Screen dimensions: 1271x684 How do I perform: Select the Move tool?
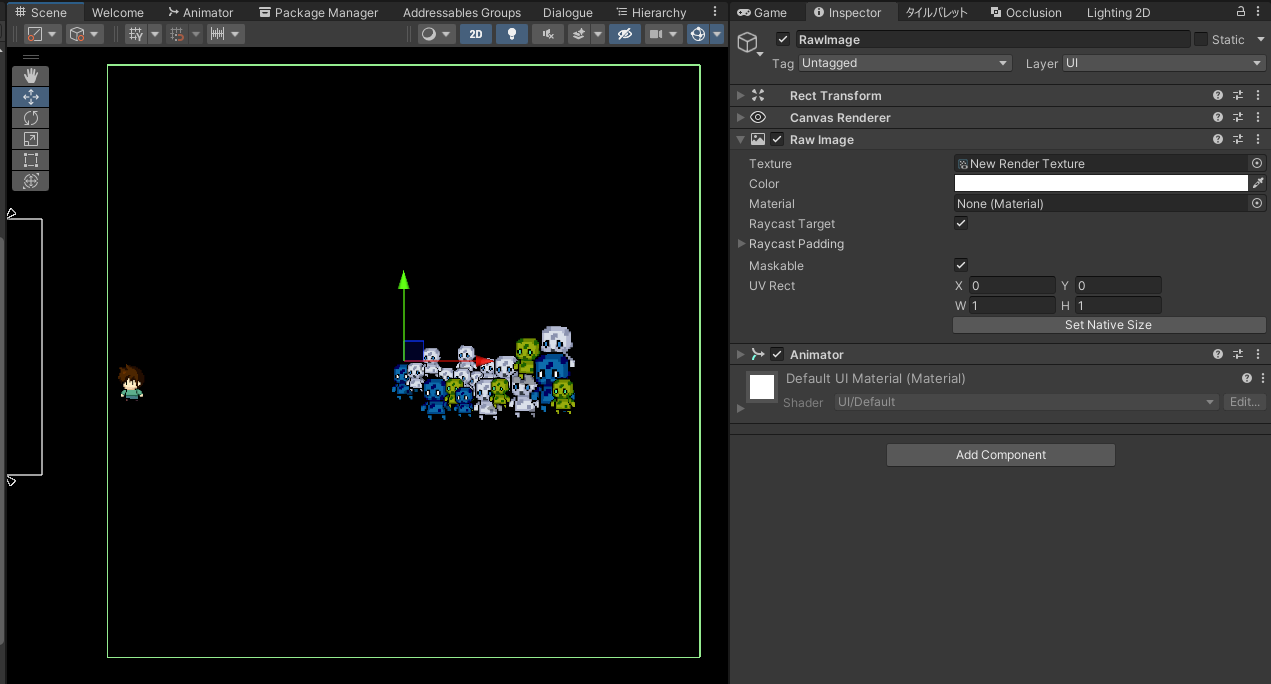(31, 97)
